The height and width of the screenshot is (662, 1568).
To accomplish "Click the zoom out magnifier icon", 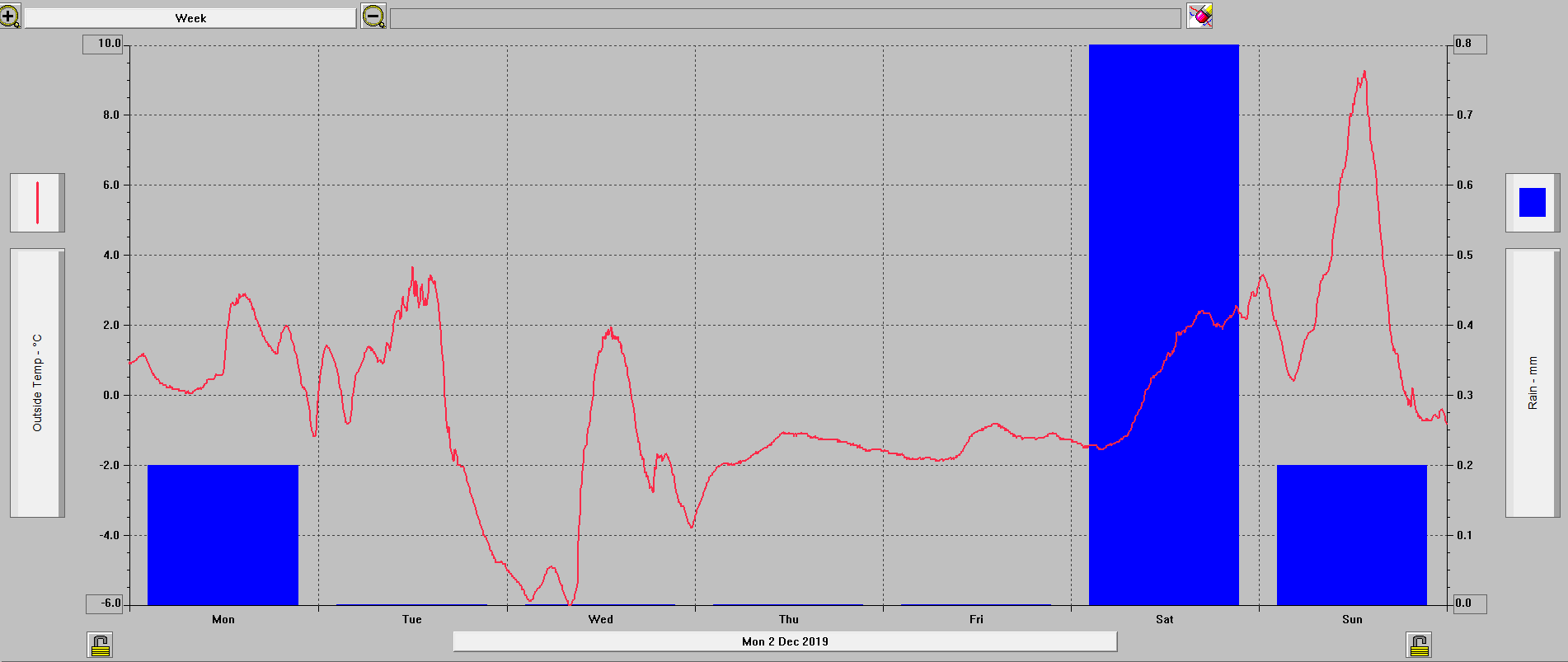I will pos(373,16).
